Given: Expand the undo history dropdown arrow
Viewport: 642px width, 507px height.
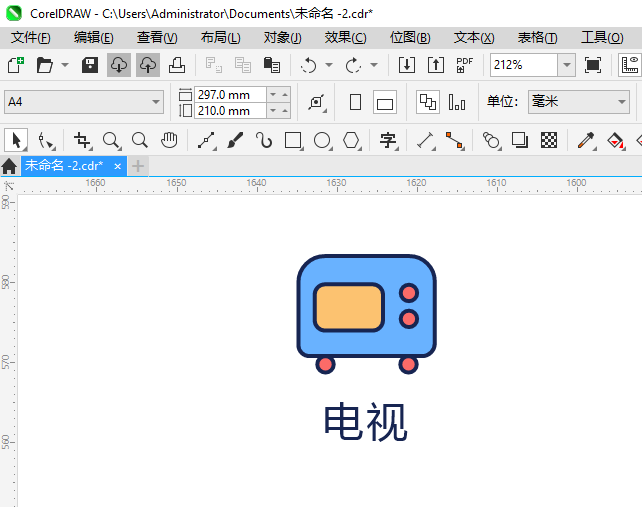Looking at the screenshot, I should [329, 65].
